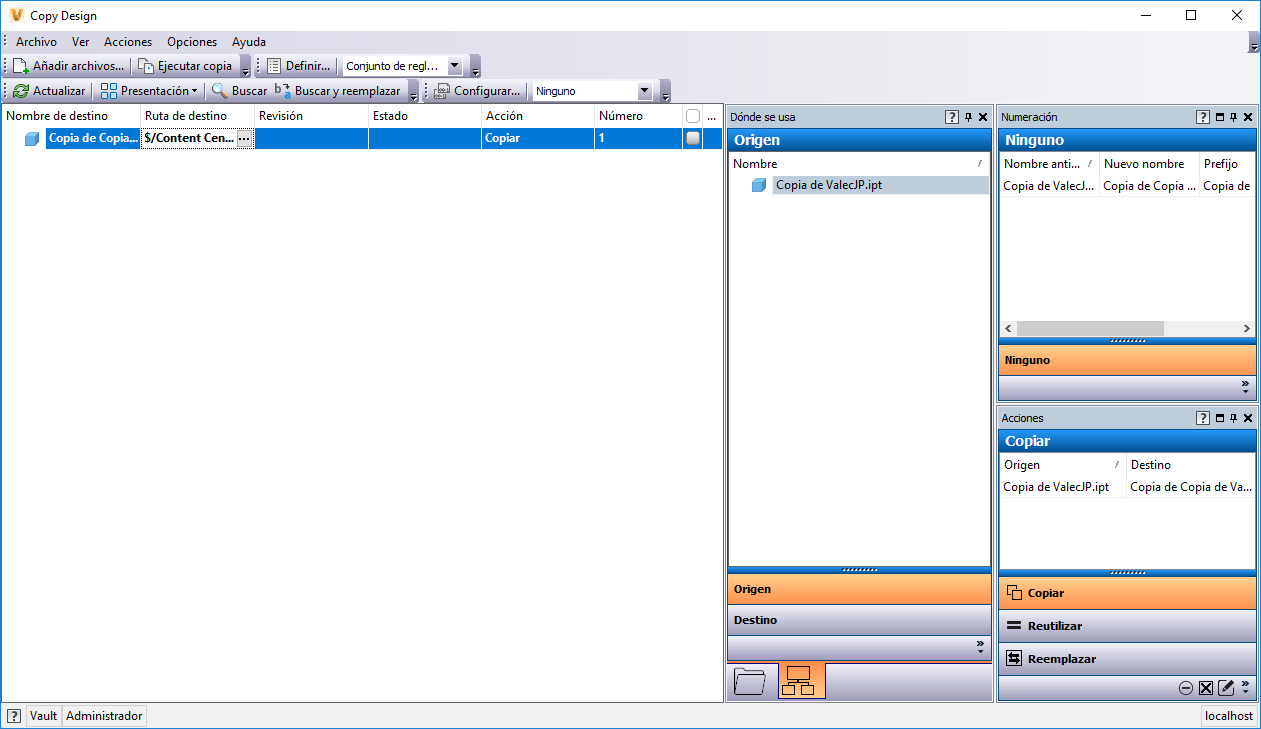1261x729 pixels.
Task: Toggle checkbox in Copia de Copia row
Action: point(692,139)
